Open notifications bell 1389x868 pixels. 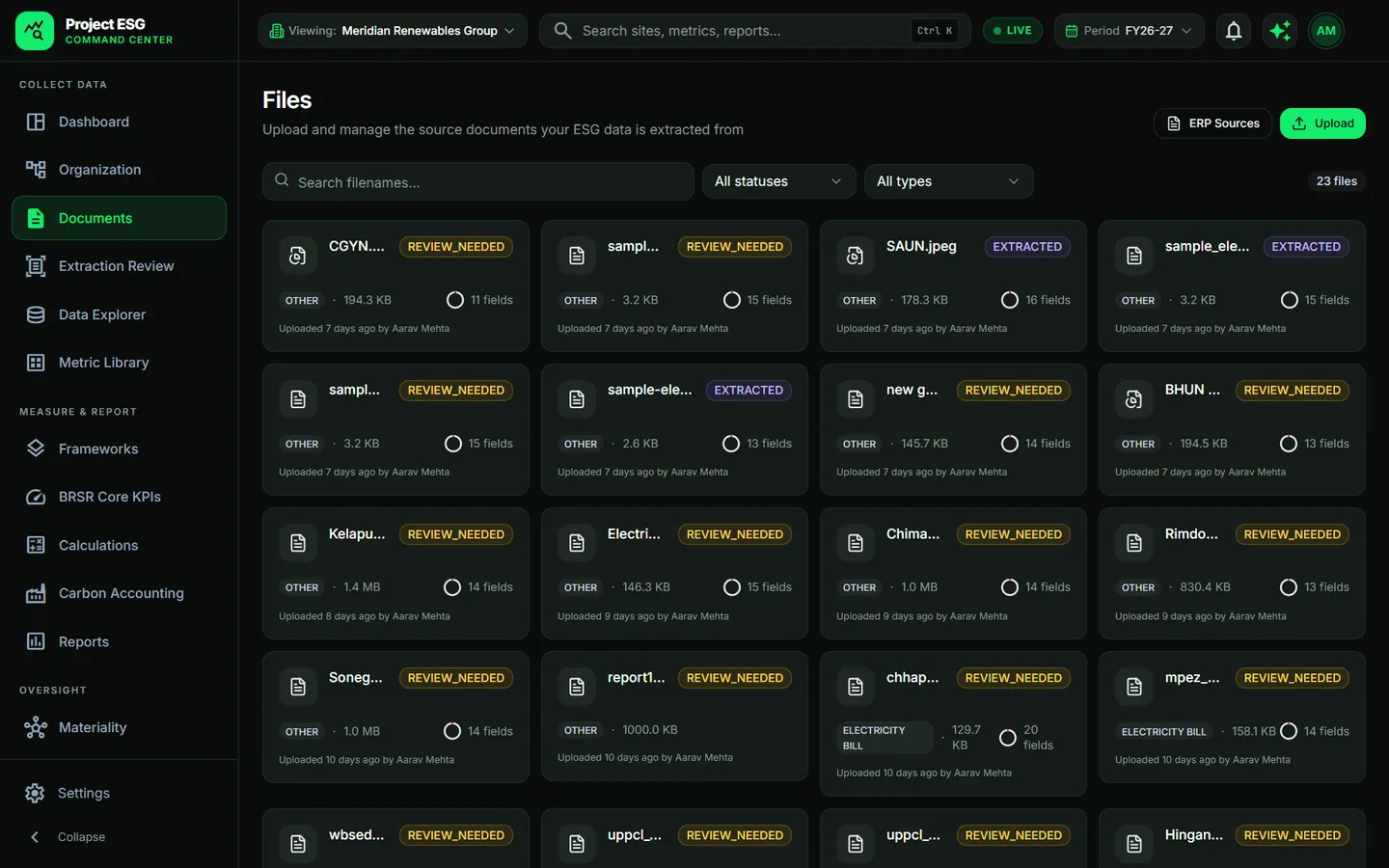click(1233, 31)
